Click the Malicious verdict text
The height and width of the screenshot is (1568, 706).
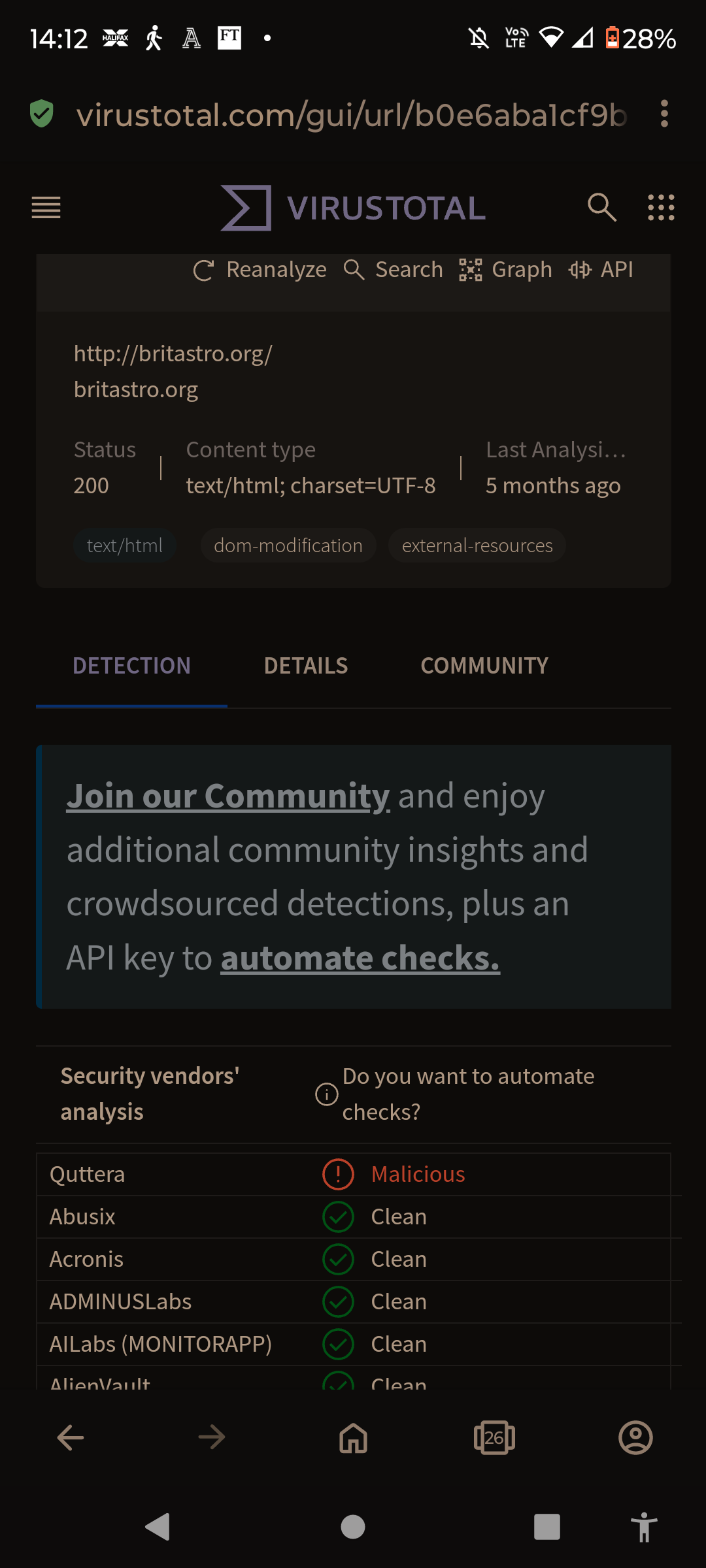point(418,1174)
